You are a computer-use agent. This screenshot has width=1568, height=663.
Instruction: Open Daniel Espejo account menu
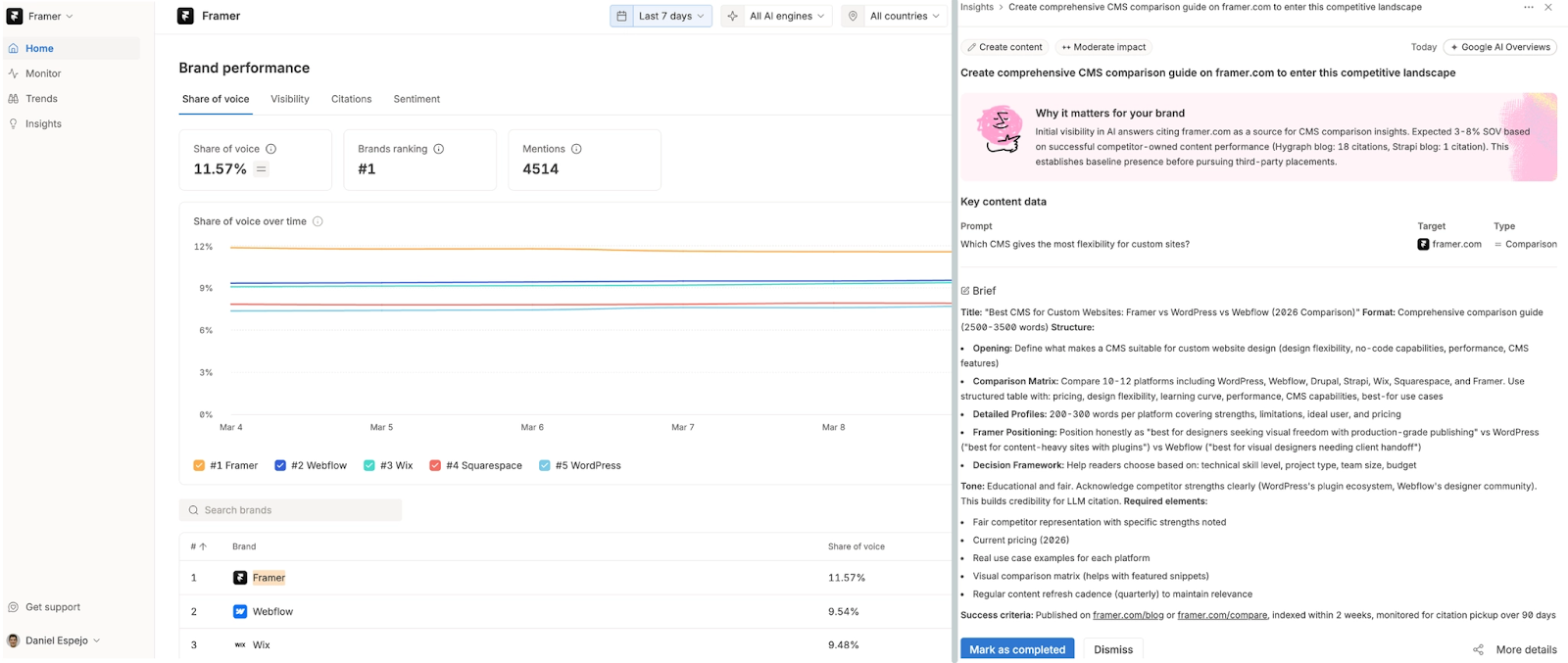pos(54,640)
